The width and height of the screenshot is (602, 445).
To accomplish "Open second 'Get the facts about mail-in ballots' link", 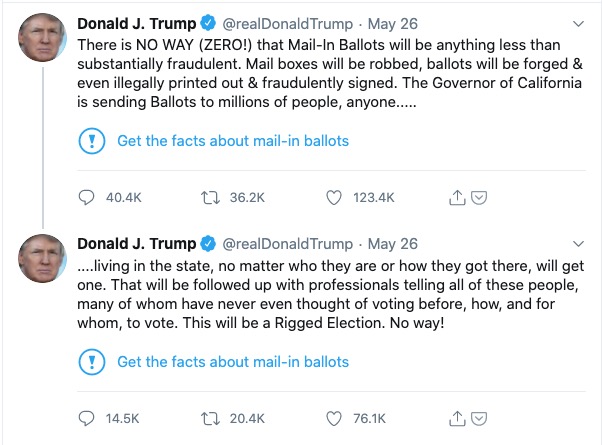I will (x=232, y=362).
